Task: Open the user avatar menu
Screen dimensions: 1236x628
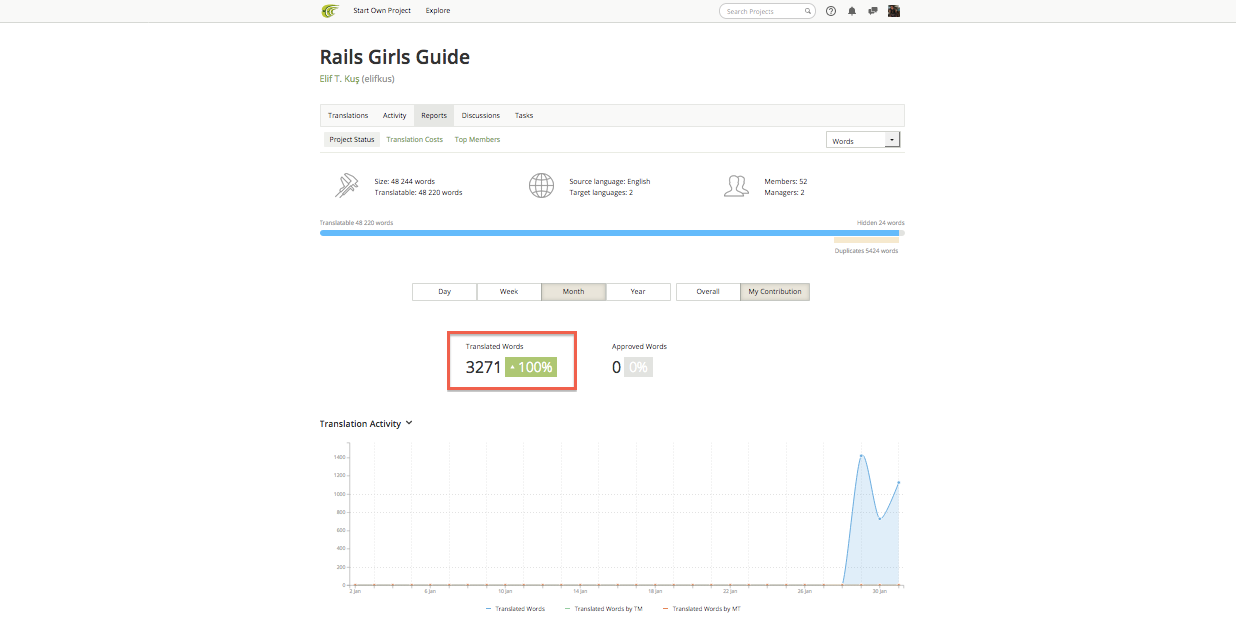Action: 894,11
